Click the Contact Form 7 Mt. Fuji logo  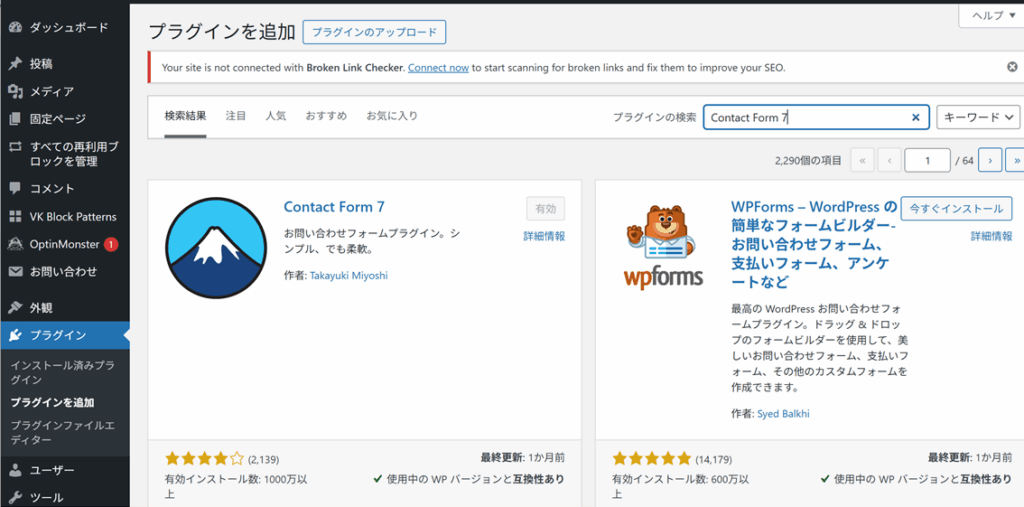[x=216, y=248]
